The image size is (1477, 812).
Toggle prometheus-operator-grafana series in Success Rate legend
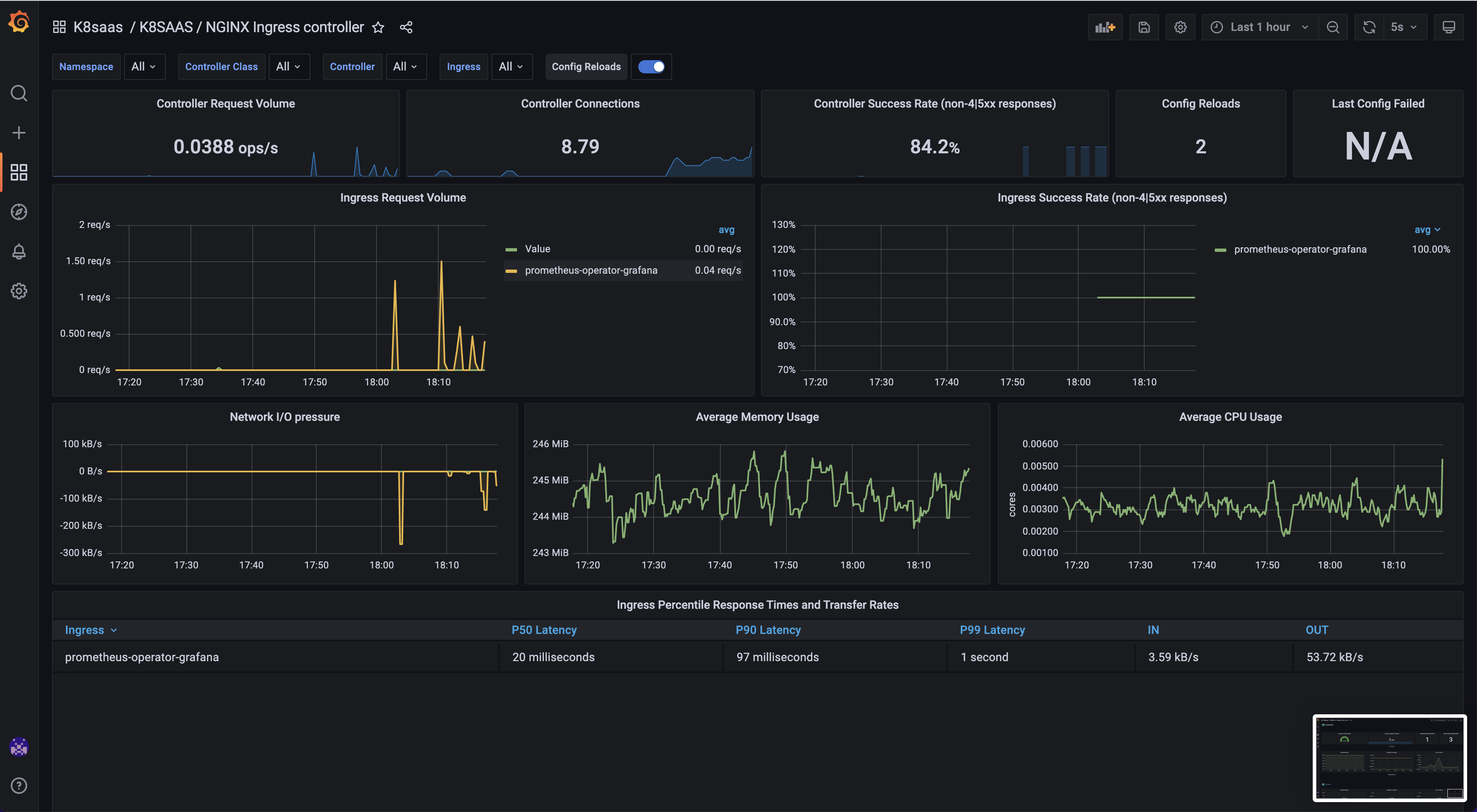[x=1300, y=249]
